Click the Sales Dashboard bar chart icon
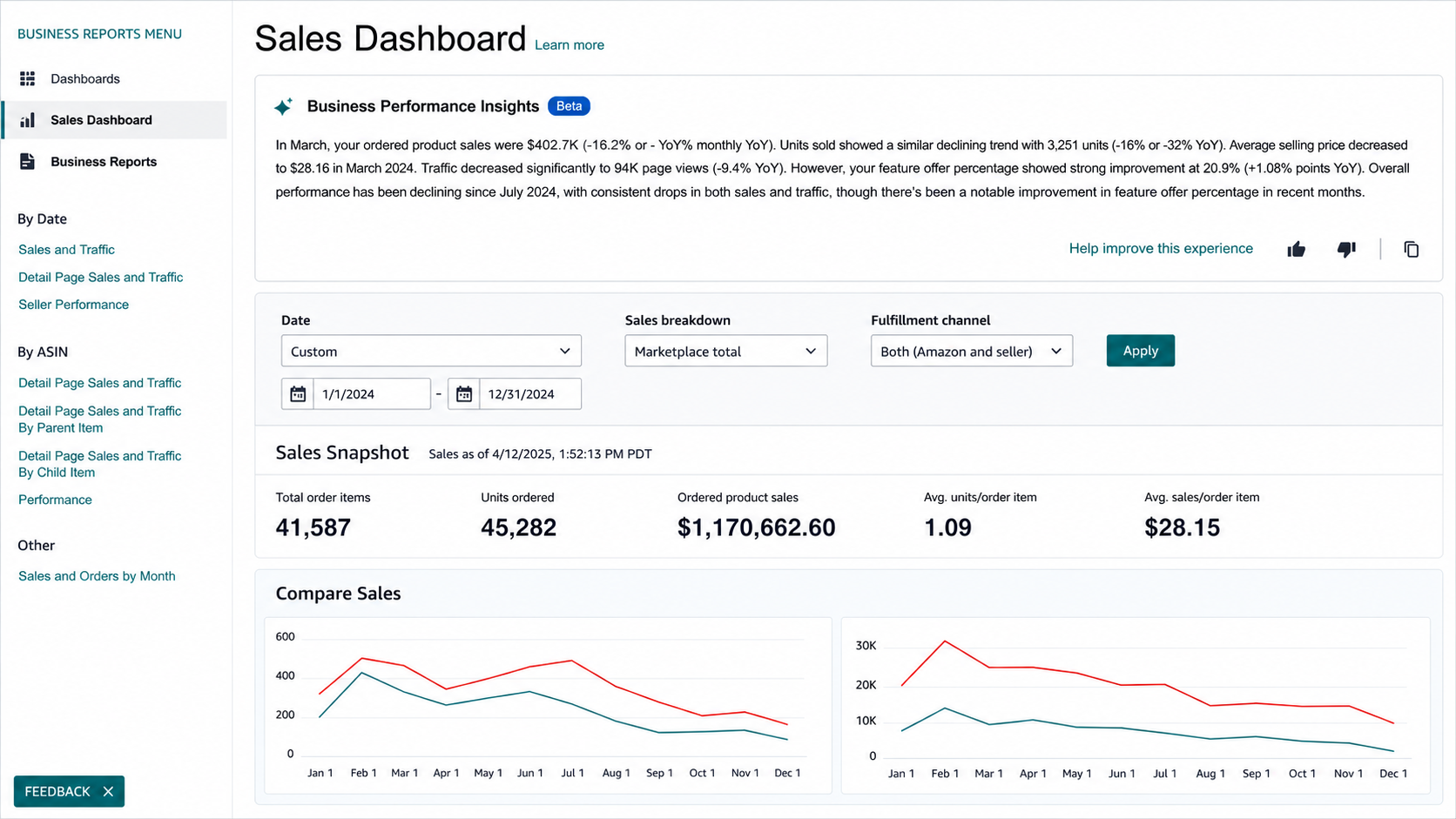The height and width of the screenshot is (819, 1456). [28, 120]
